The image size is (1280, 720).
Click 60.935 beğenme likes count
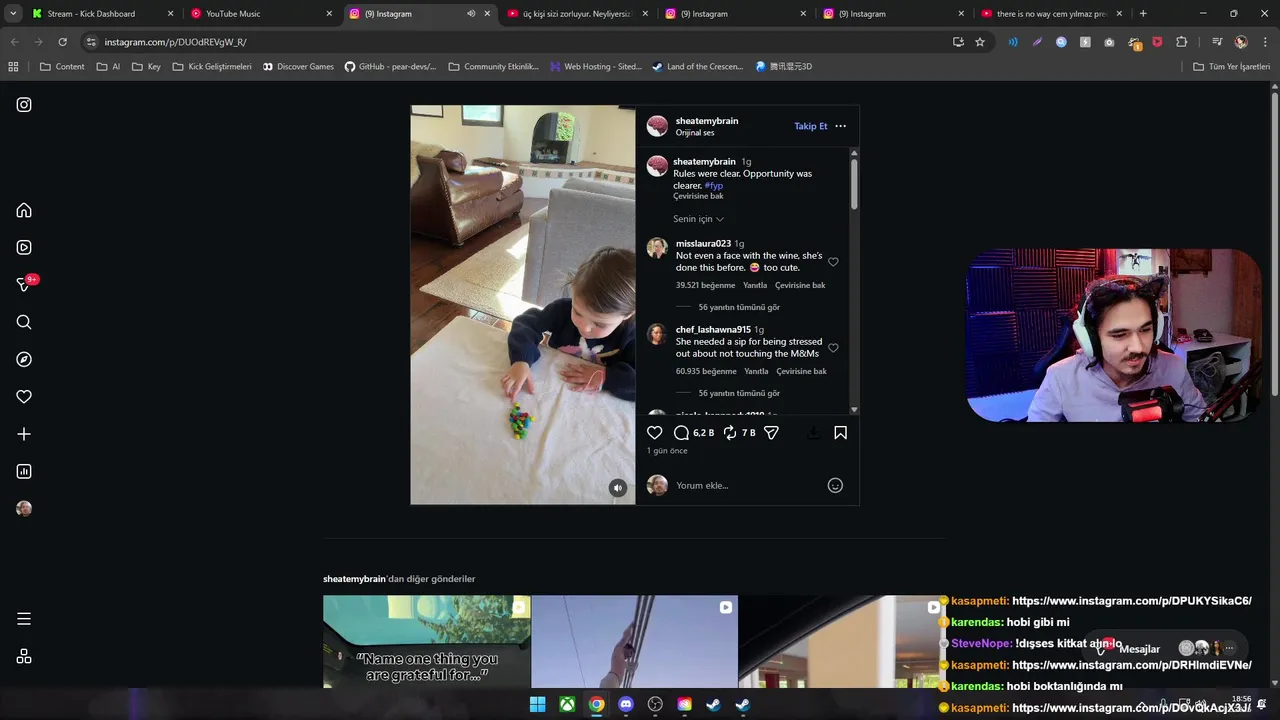tap(706, 371)
